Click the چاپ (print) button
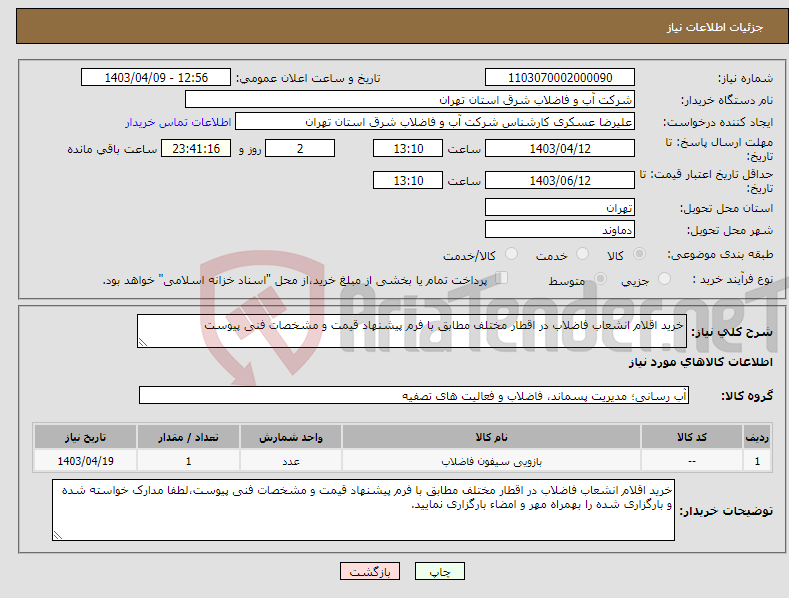Viewport: 789px width, 598px height. point(439,571)
